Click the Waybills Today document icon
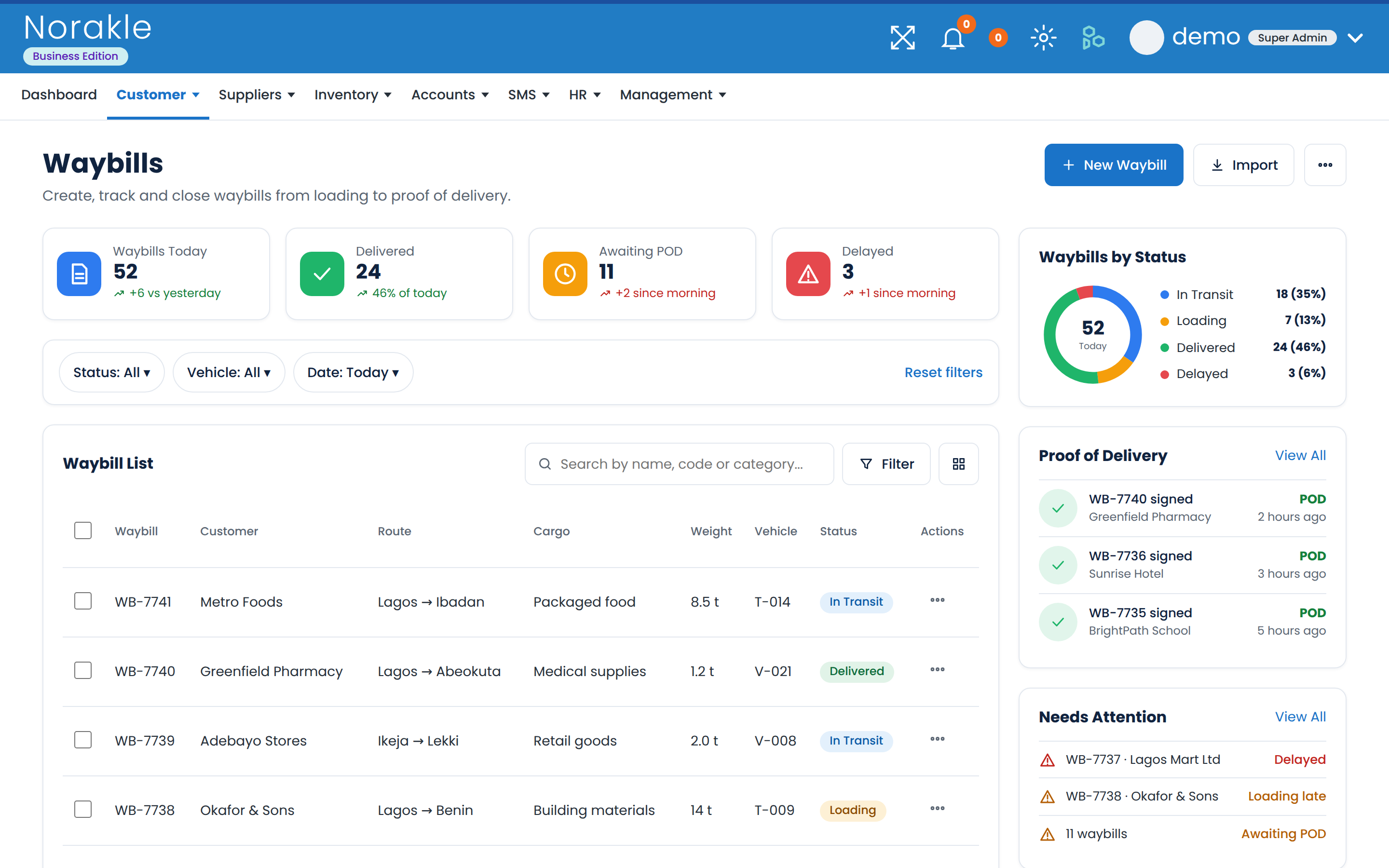The image size is (1389, 868). pos(79,274)
